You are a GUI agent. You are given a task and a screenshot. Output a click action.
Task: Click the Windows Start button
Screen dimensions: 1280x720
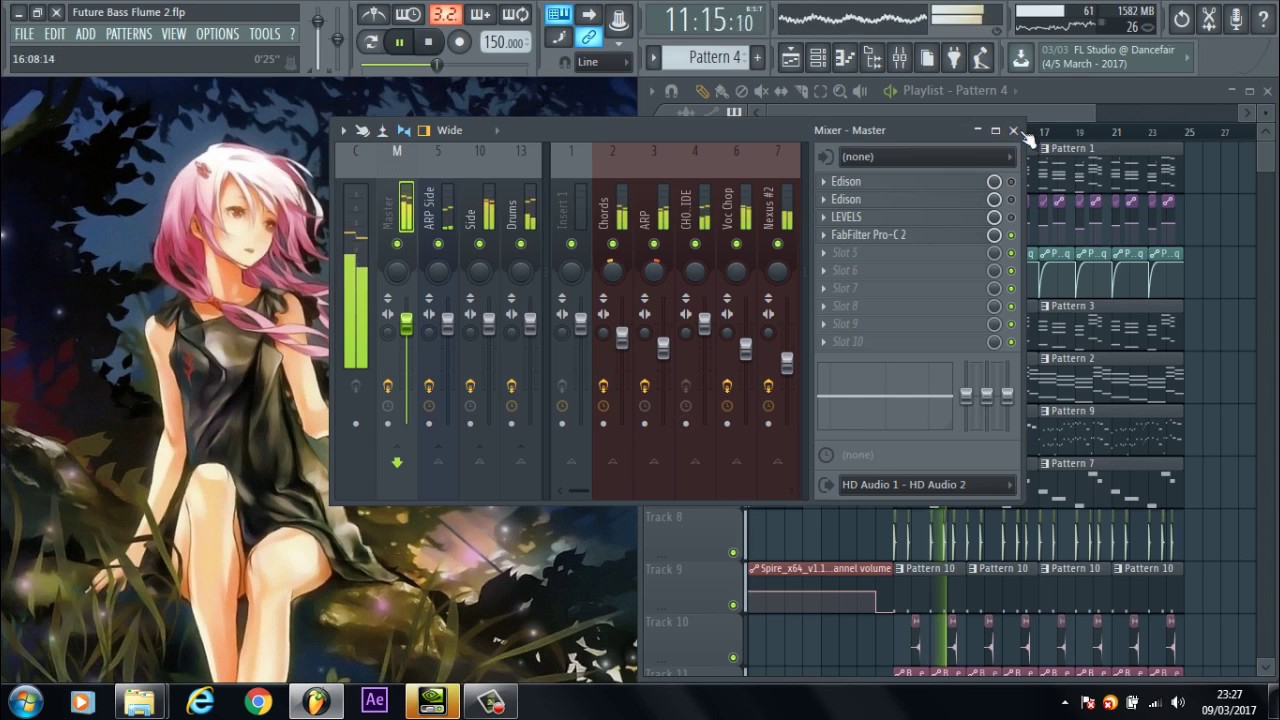click(x=24, y=701)
